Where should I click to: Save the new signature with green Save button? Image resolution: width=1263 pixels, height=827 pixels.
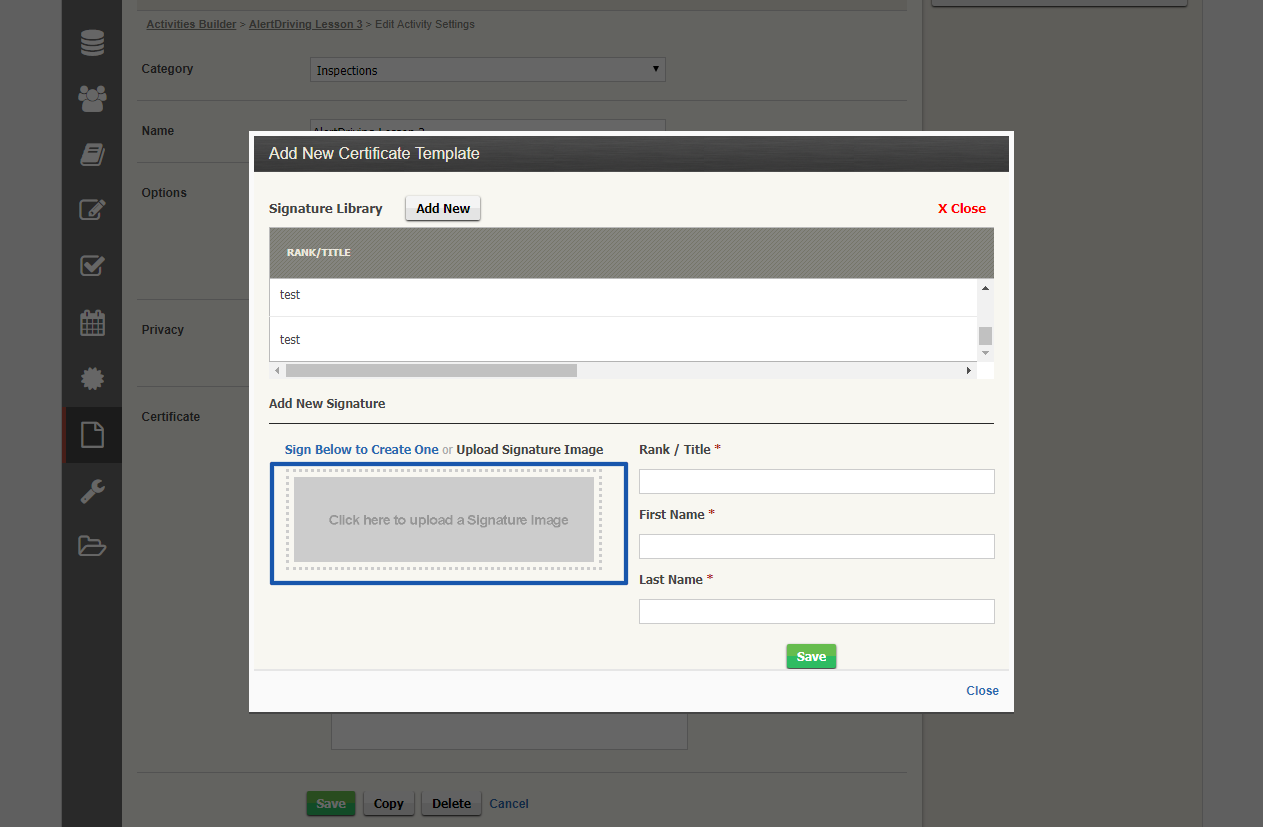point(811,656)
